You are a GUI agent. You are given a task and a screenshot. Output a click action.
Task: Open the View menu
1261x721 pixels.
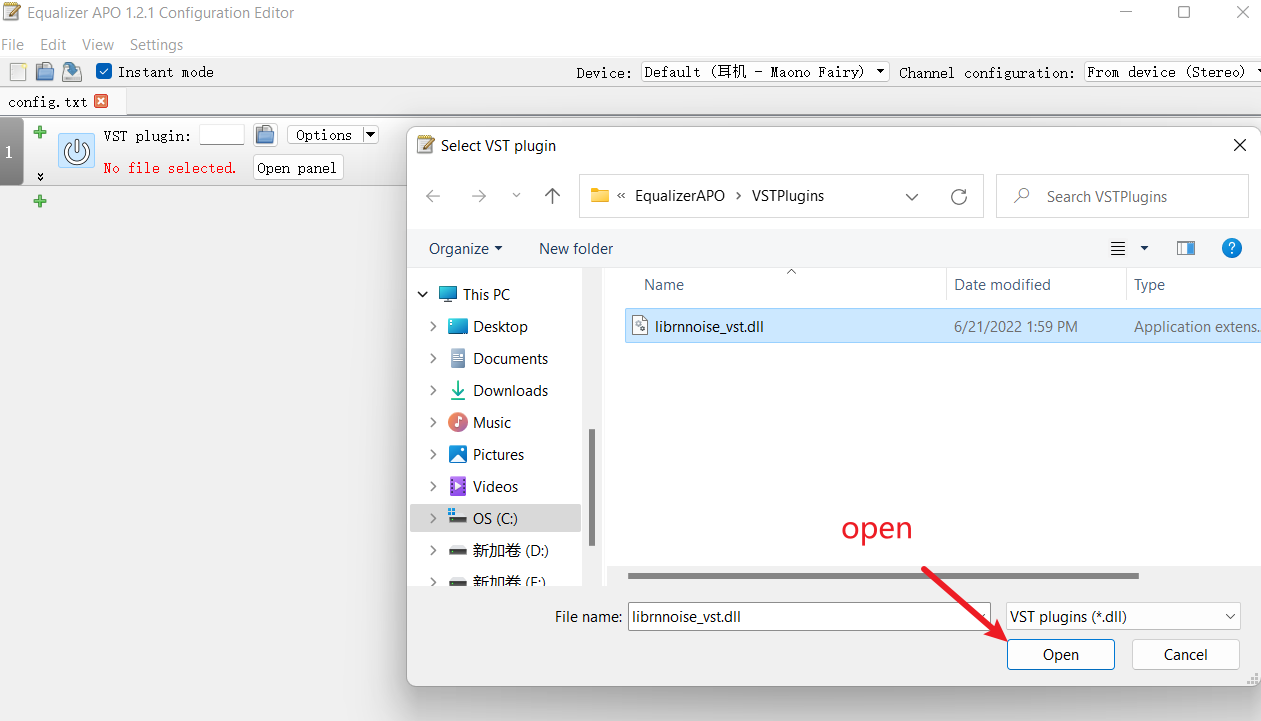click(x=98, y=45)
